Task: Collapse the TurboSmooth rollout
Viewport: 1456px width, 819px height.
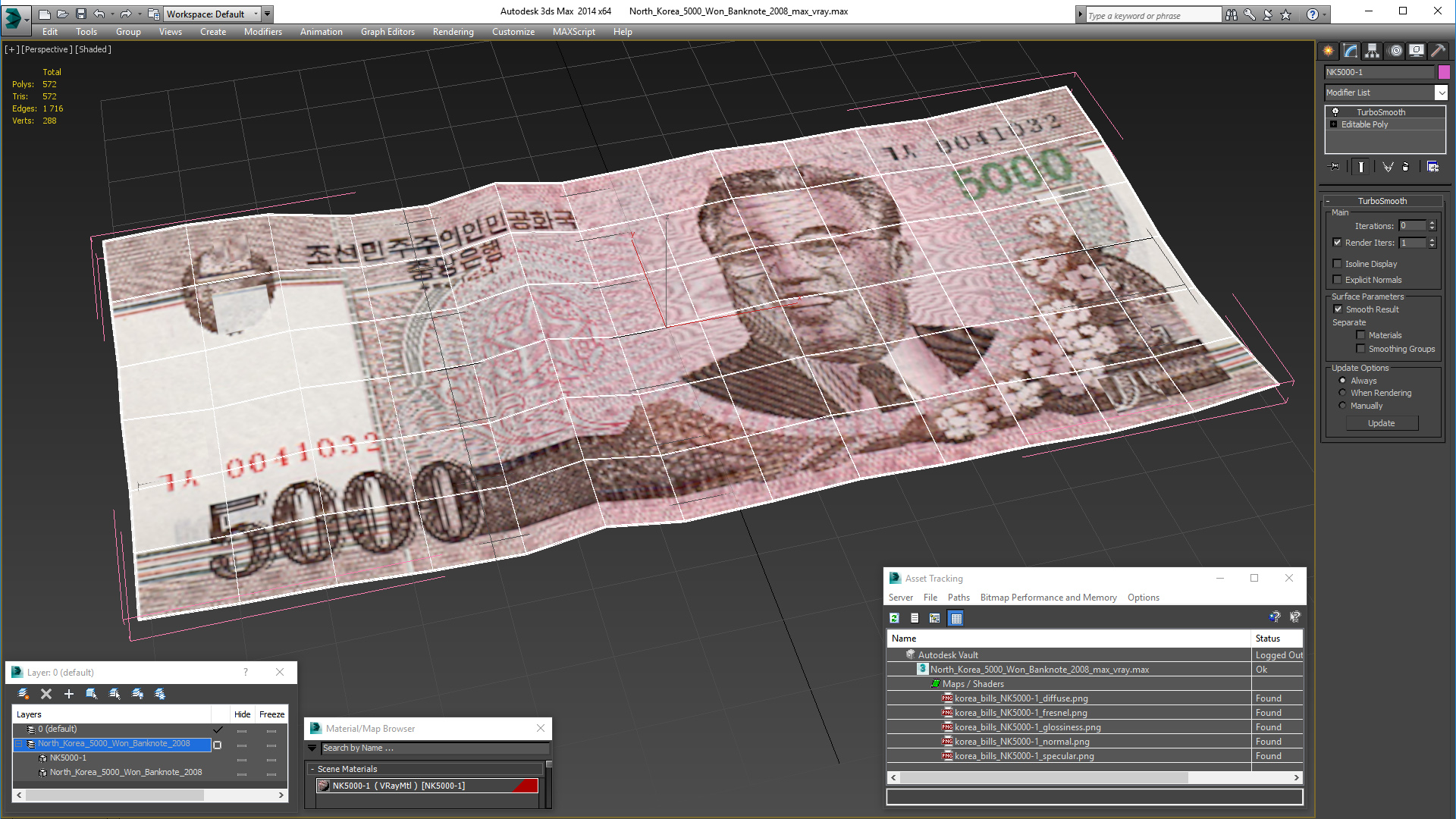Action: 1328,201
